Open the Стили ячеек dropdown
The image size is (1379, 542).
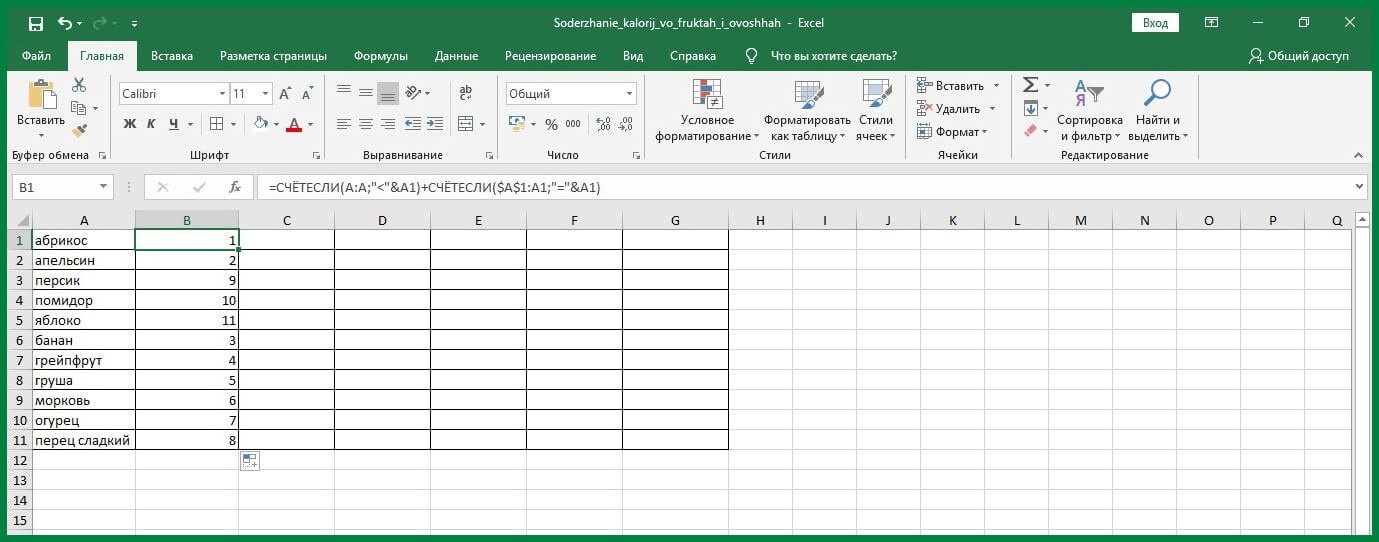875,111
